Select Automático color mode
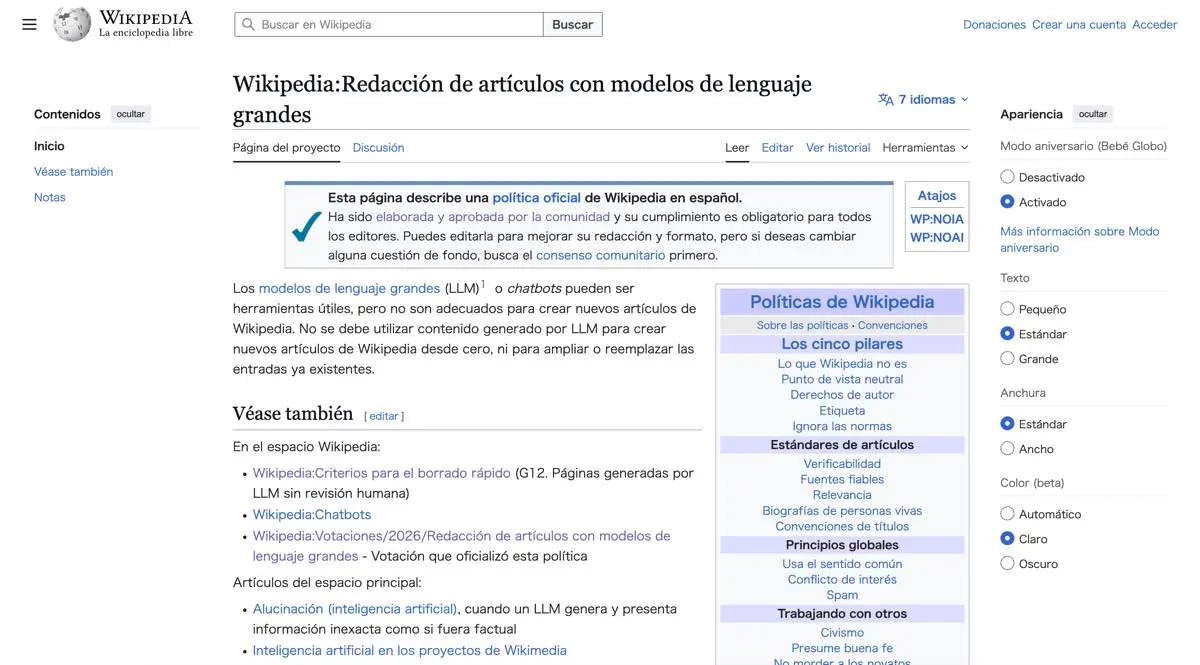 1007,514
